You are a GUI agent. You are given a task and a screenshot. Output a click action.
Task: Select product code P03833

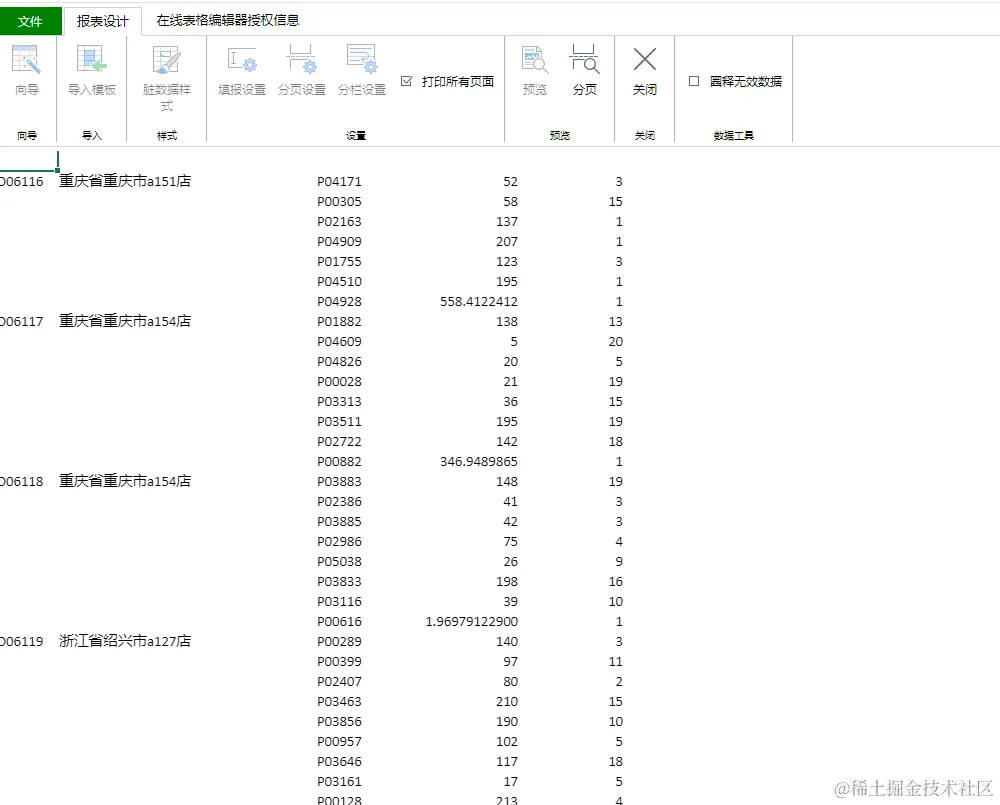click(339, 582)
